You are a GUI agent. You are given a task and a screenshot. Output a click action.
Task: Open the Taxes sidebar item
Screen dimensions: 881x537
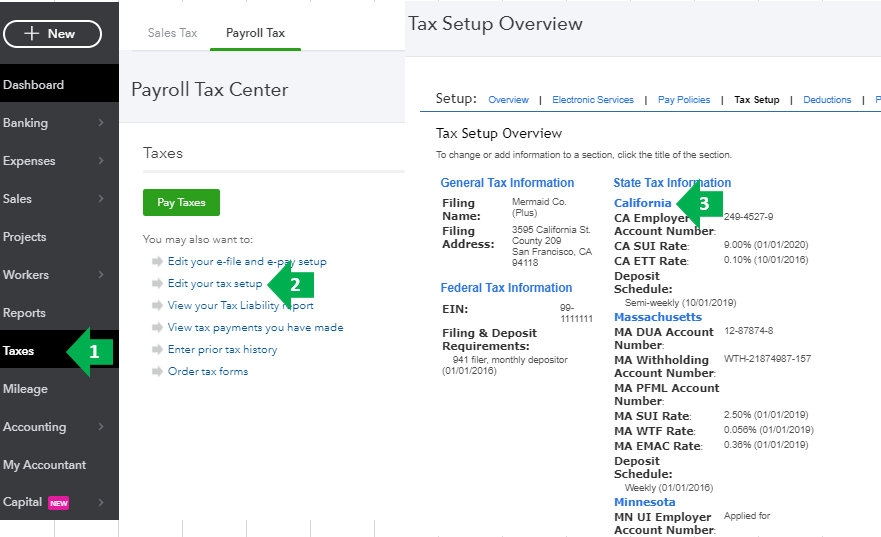(x=19, y=351)
